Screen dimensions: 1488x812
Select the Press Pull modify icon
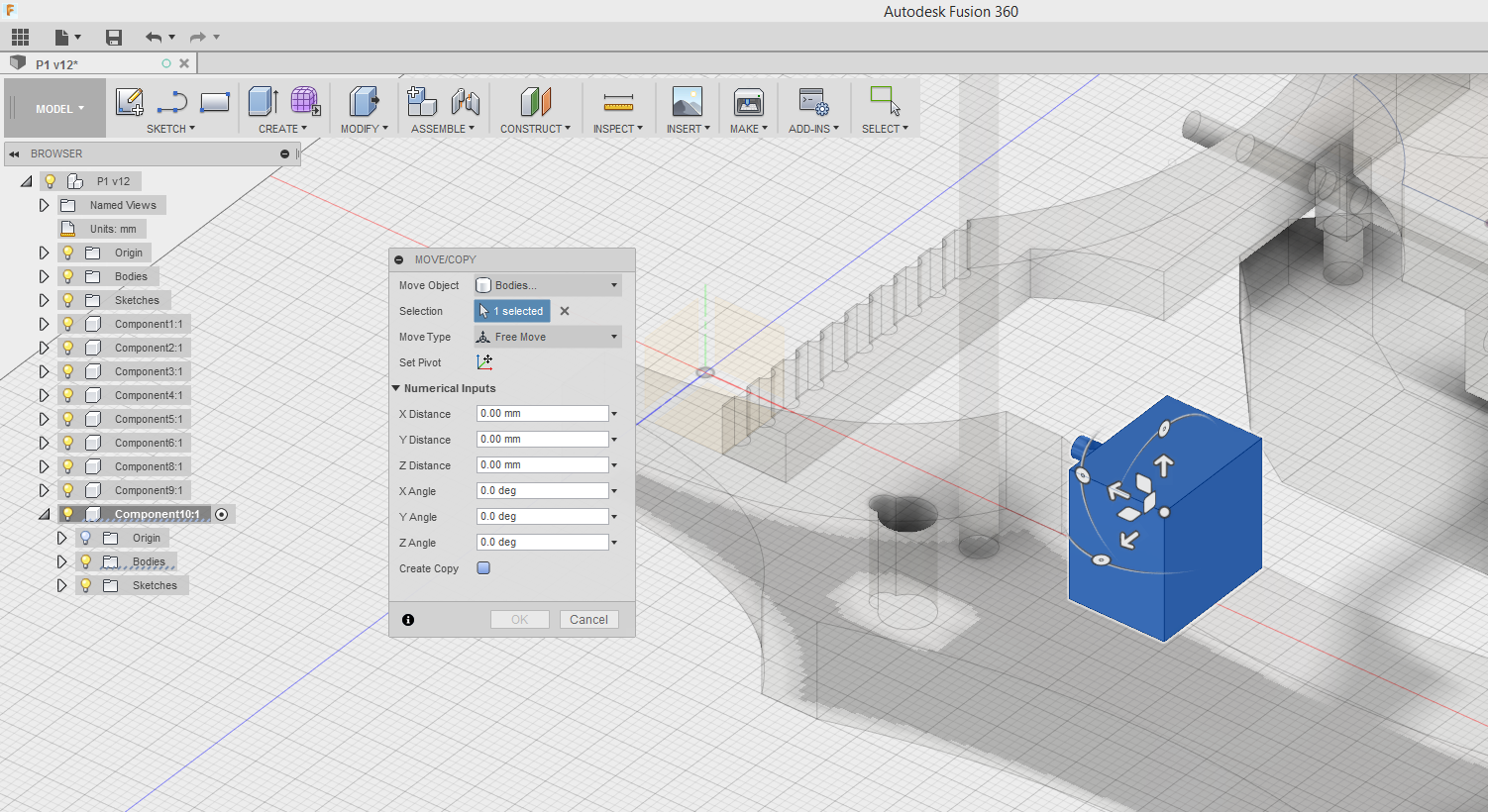tap(364, 101)
